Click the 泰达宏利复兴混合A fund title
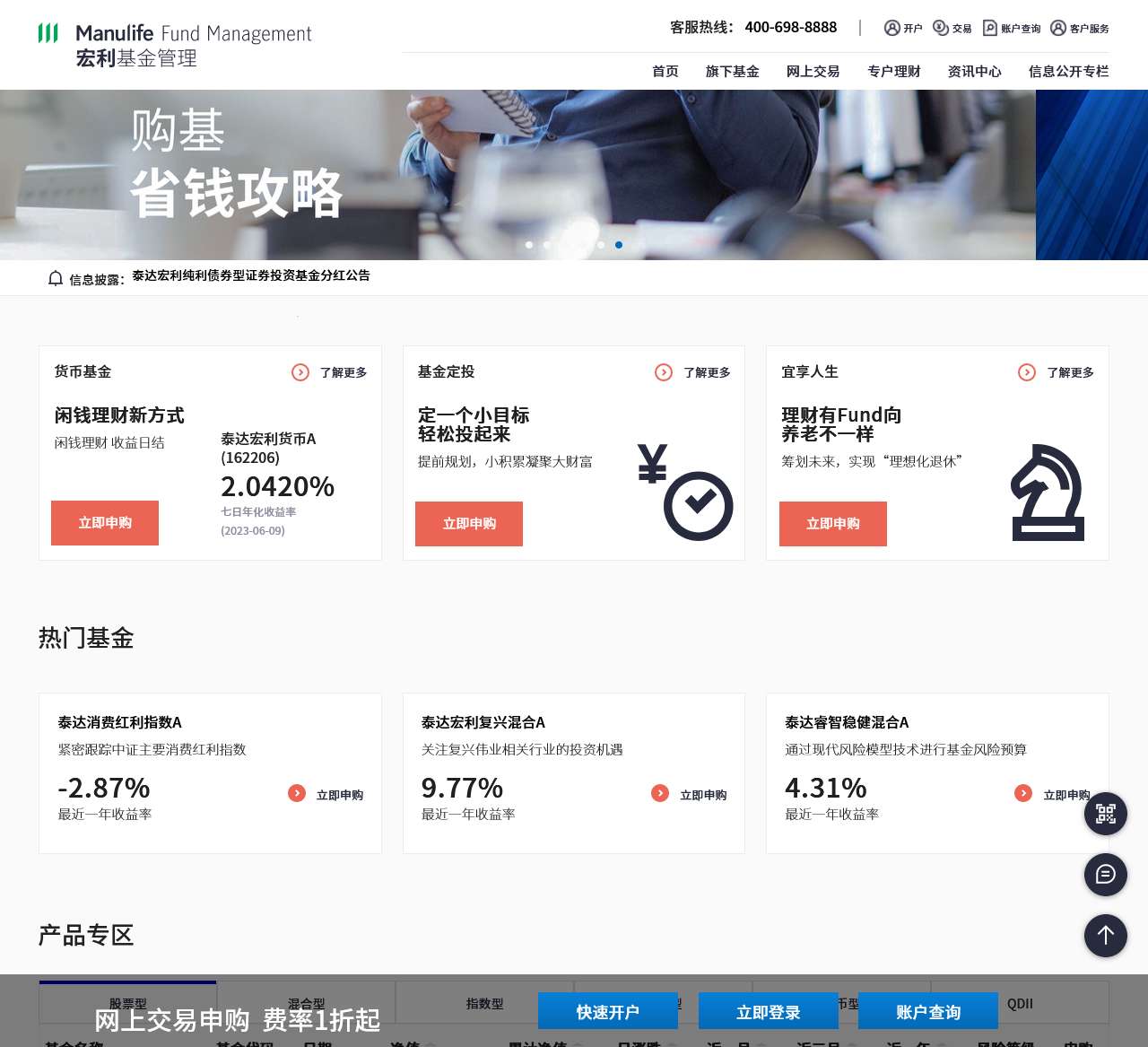This screenshot has height=1047, width=1148. coord(483,722)
